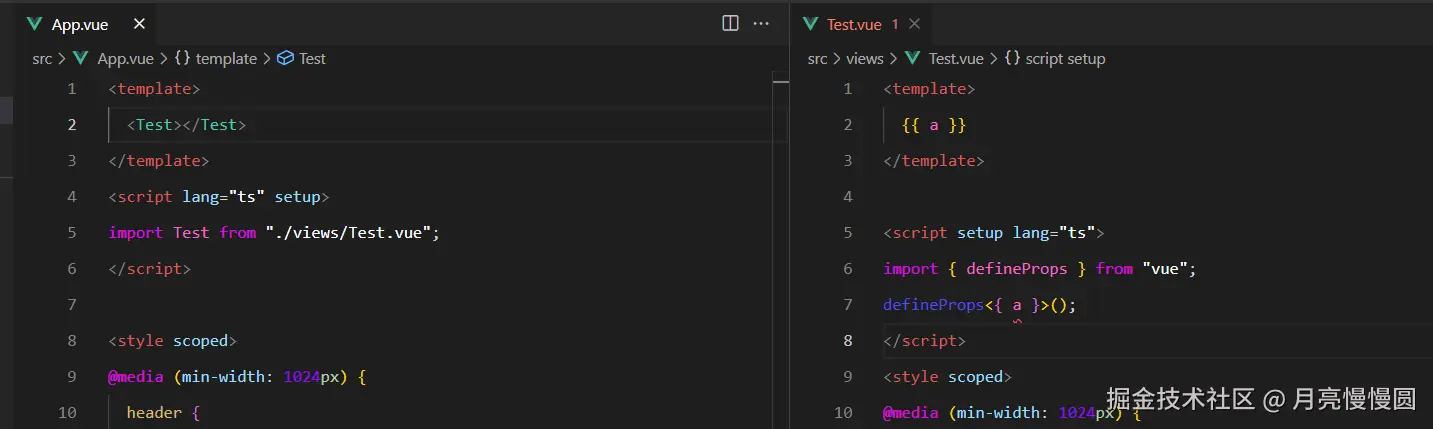1433x429 pixels.
Task: Open Test.vue breadcrumb item
Action: pyautogui.click(x=956, y=59)
